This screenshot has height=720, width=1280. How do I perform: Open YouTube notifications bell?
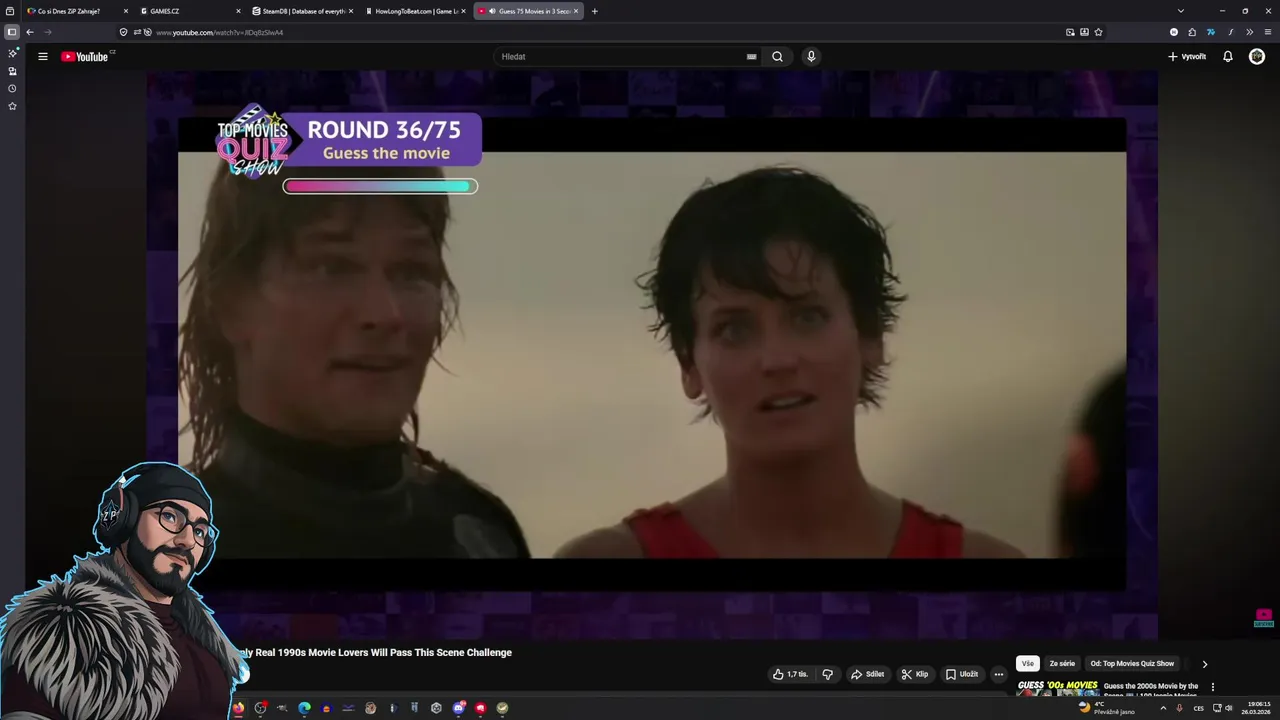click(1228, 56)
